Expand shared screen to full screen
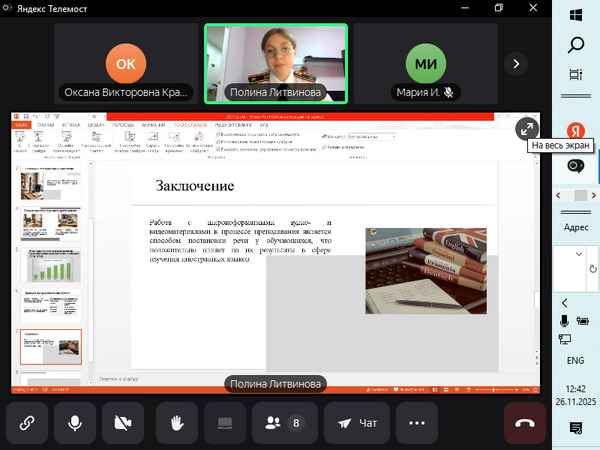The width and height of the screenshot is (600, 450). click(526, 129)
